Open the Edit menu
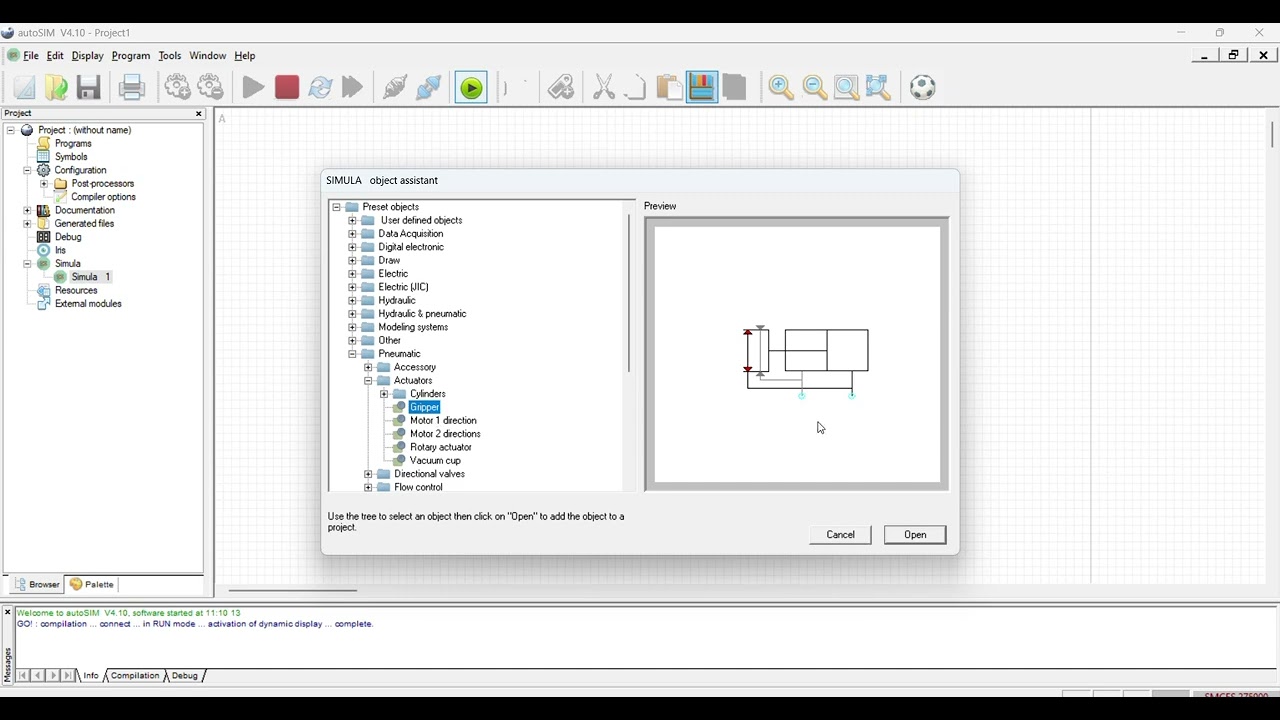Image resolution: width=1280 pixels, height=720 pixels. [55, 56]
